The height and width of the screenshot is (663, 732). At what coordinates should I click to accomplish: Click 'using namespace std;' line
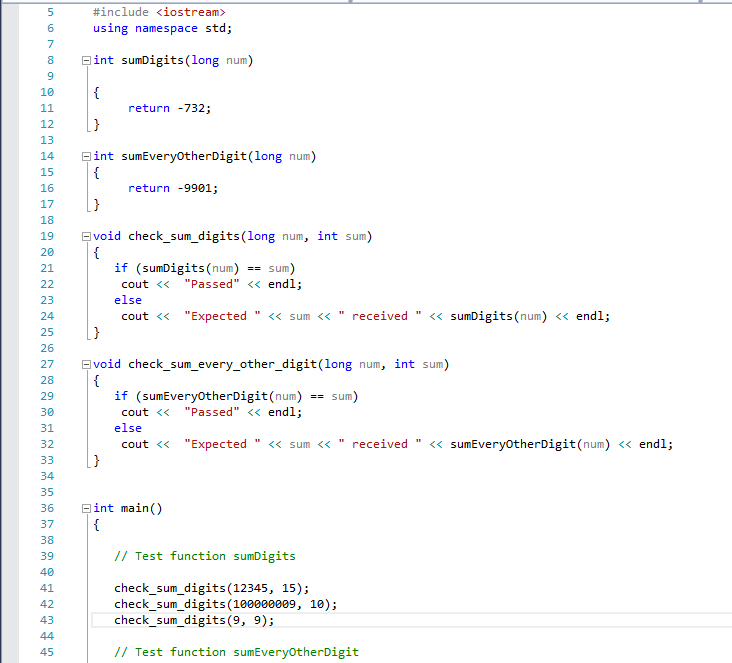point(162,28)
